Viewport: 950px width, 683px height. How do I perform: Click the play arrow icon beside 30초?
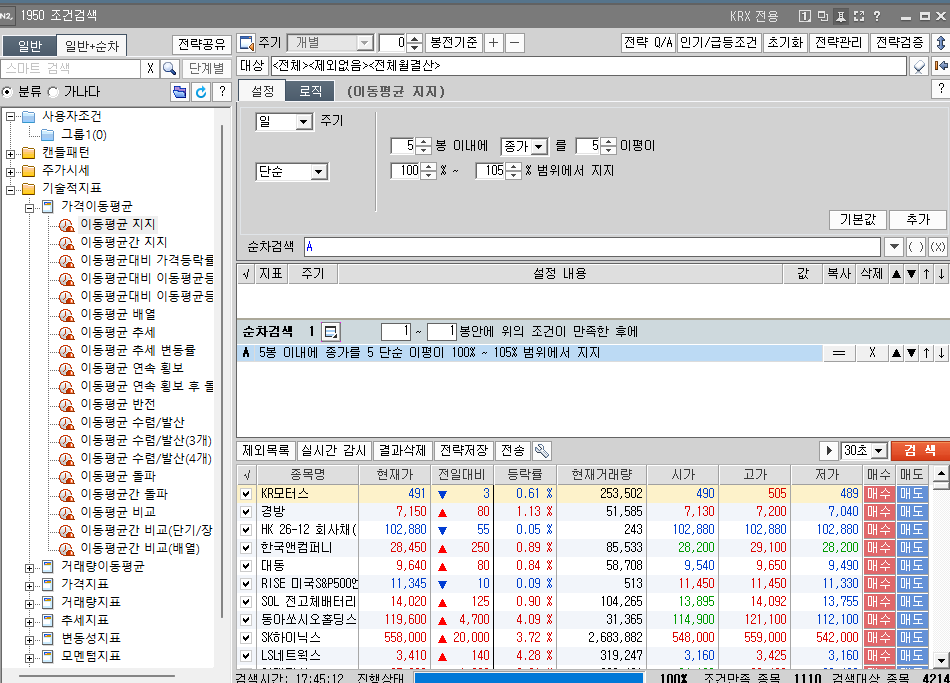(828, 451)
